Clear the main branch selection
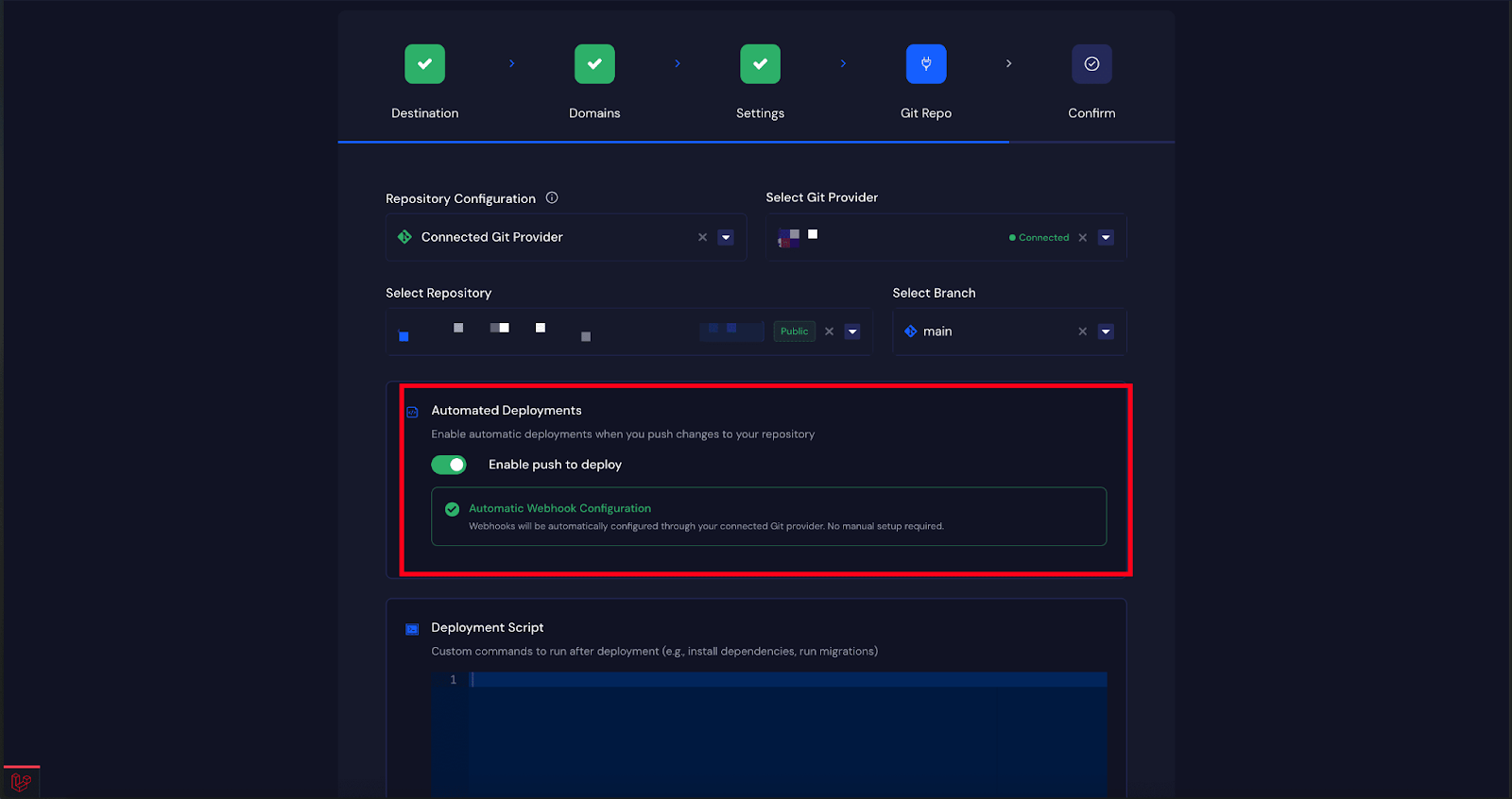Image resolution: width=1512 pixels, height=799 pixels. [1082, 331]
